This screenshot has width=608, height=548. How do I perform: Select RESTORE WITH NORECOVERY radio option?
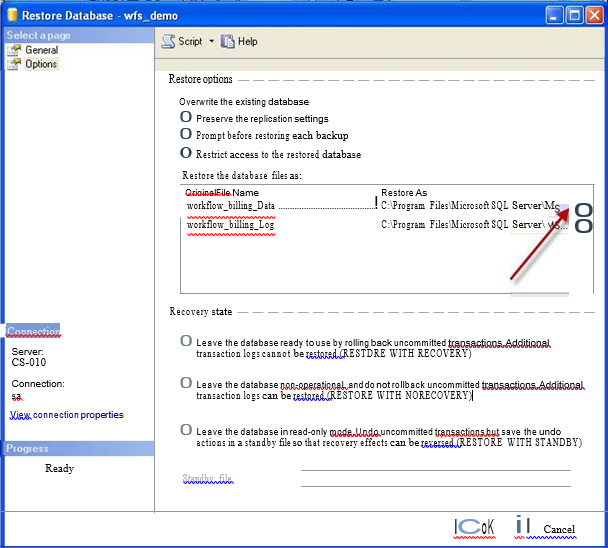click(x=186, y=383)
